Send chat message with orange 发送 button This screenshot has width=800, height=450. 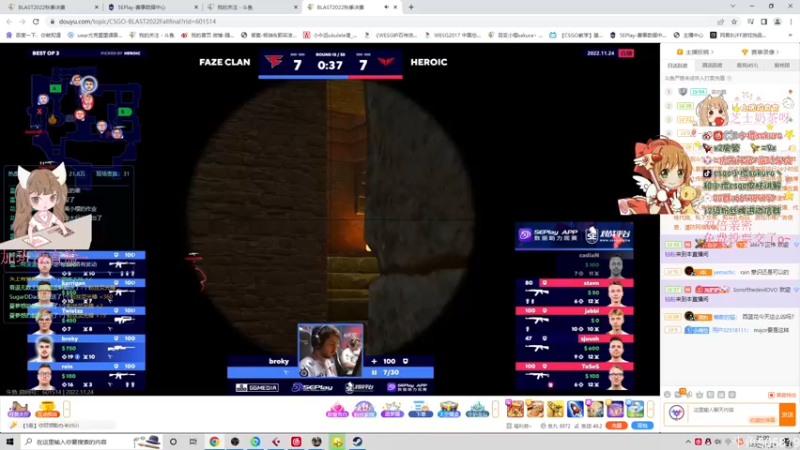coord(787,414)
